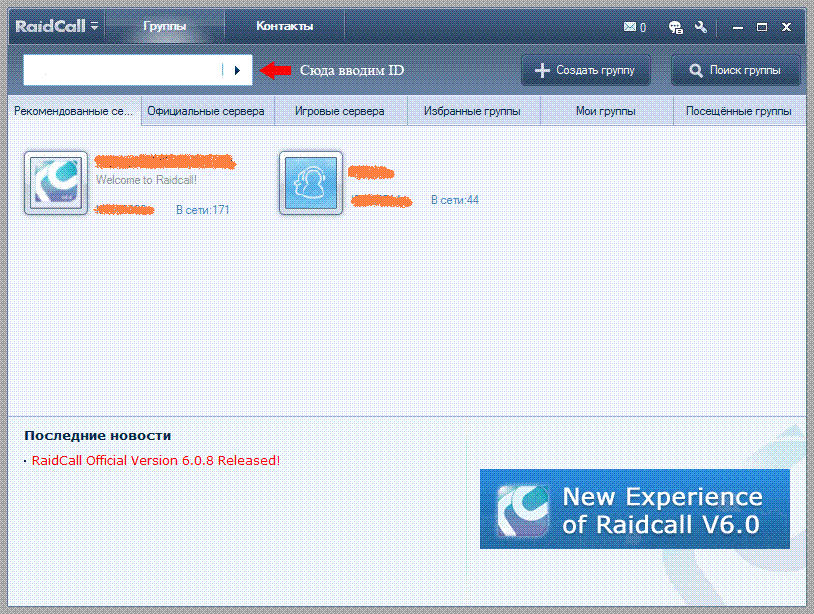Maximize the RaidCall window
The image size is (814, 614).
(x=762, y=27)
